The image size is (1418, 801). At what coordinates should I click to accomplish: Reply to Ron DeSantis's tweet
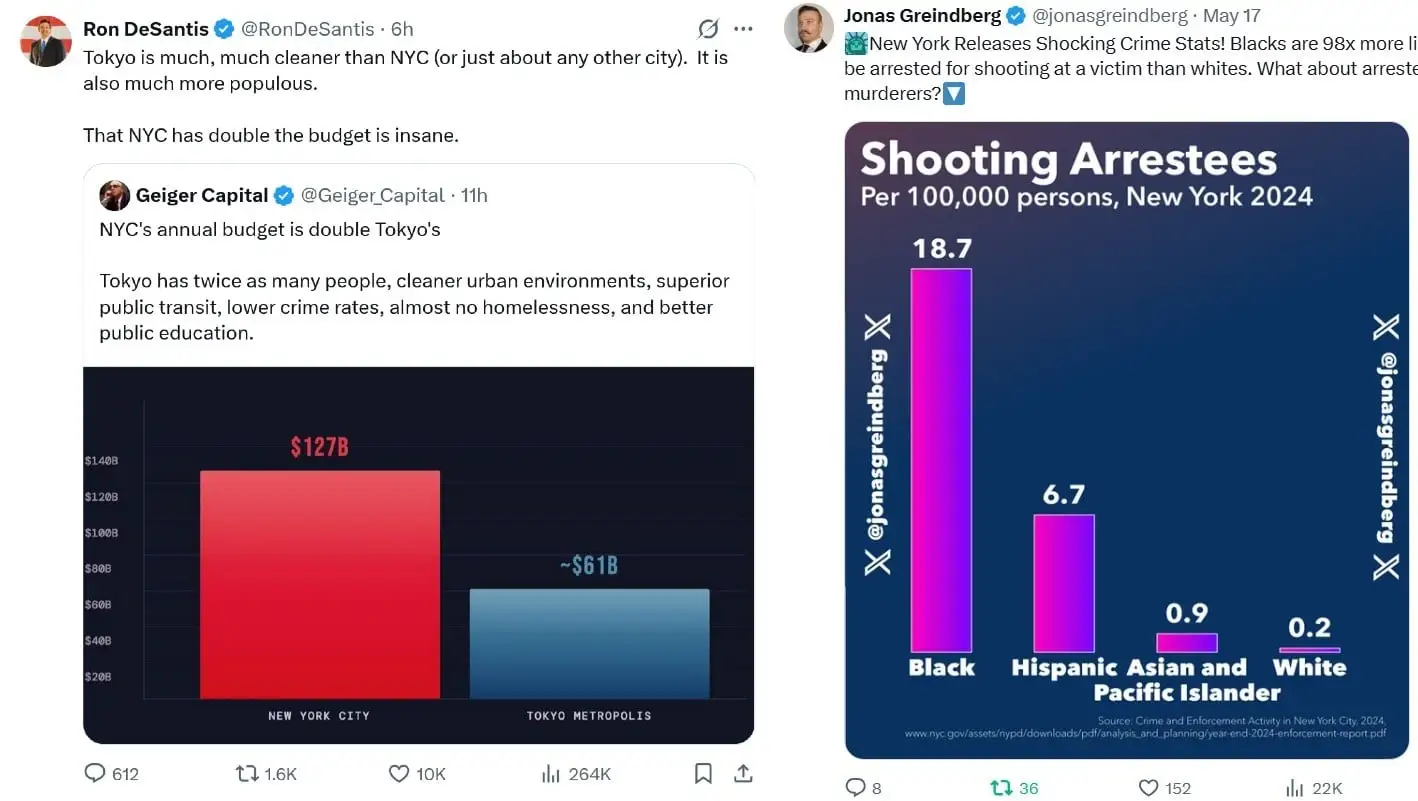[96, 773]
